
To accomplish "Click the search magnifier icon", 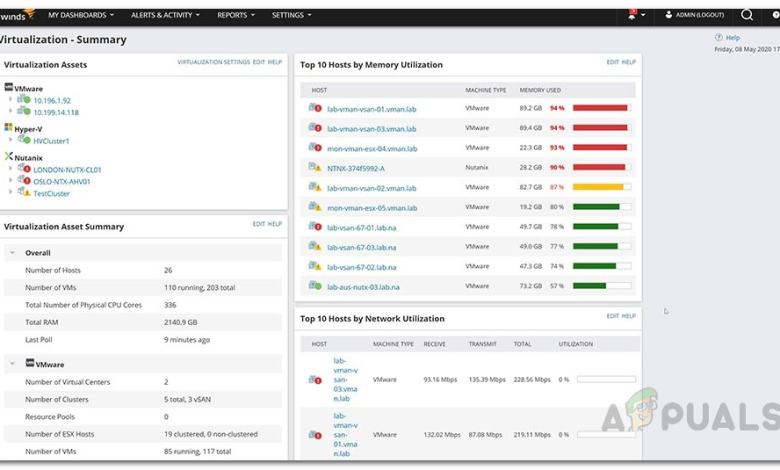I will coord(746,15).
